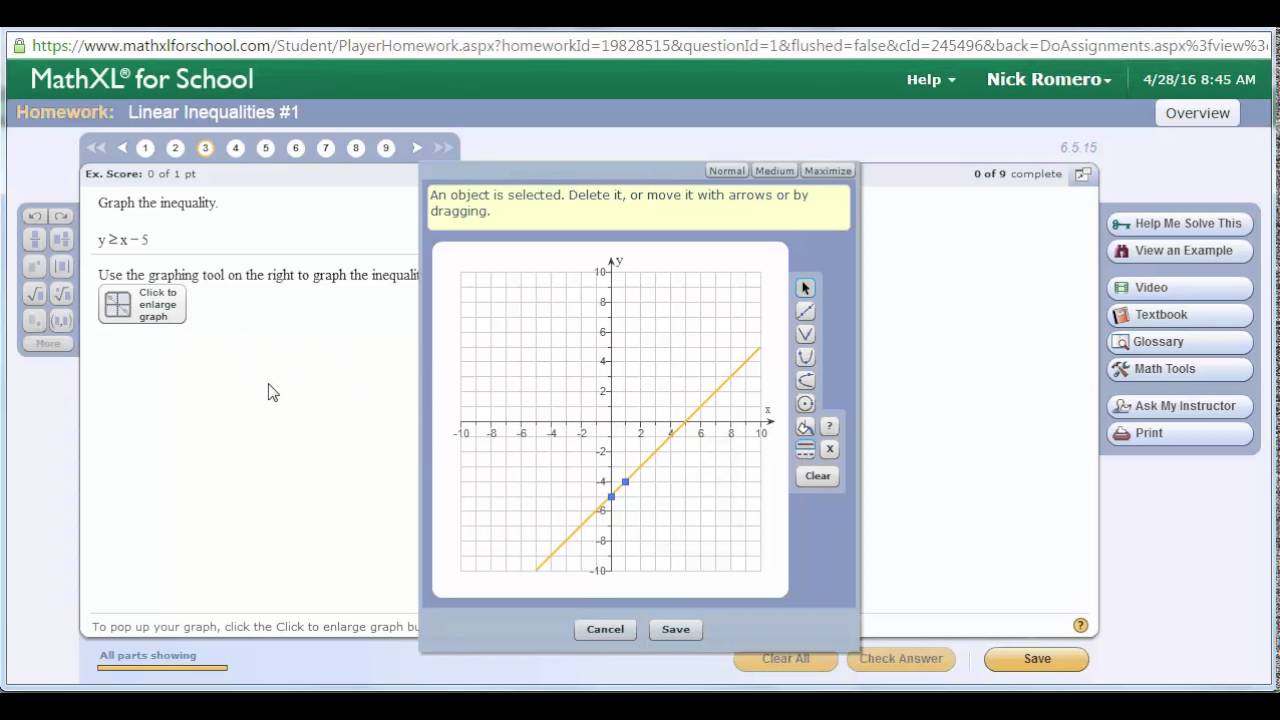Image resolution: width=1280 pixels, height=720 pixels.
Task: Insert an exponent template
Action: 35,266
